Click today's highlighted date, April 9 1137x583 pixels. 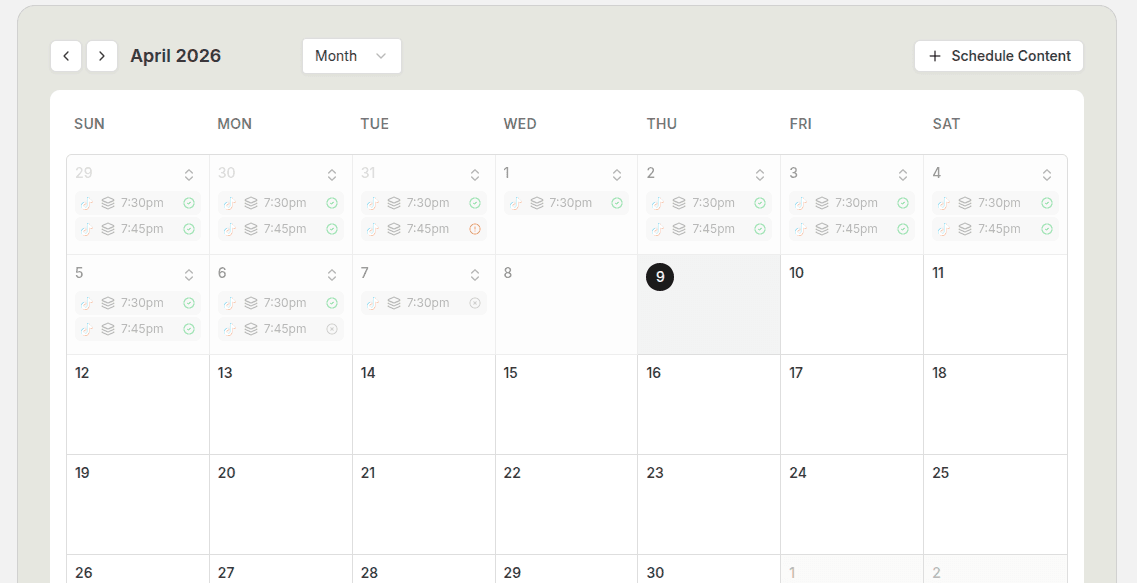click(x=660, y=276)
